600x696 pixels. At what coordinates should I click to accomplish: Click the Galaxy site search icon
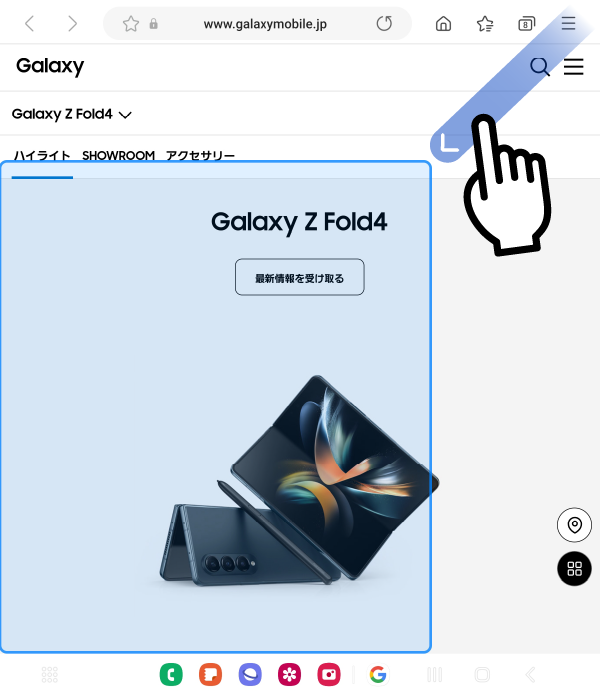[540, 67]
